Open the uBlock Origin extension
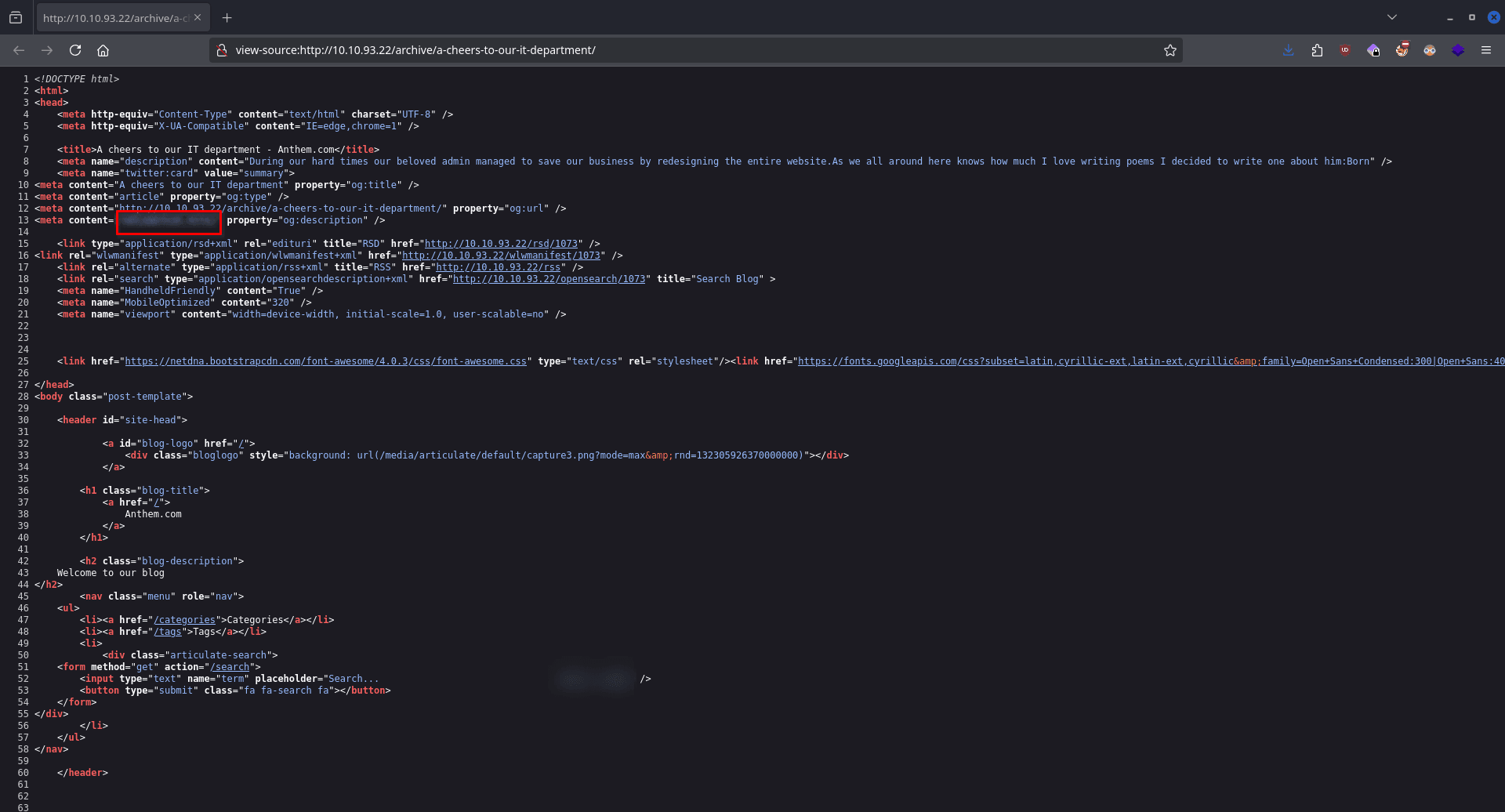 1345,50
